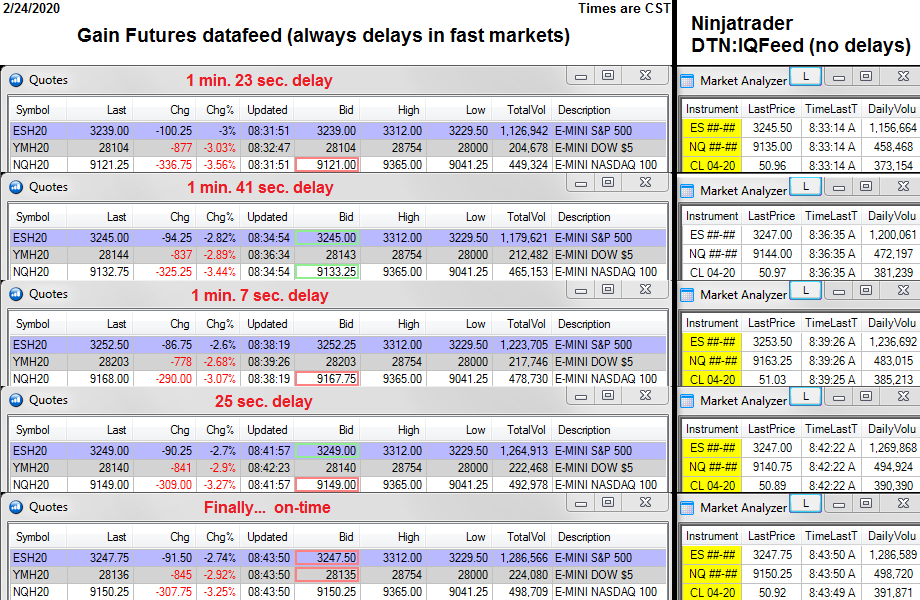Click the L link button in the 8:43:50 Market Analyzer
Screen dimensions: 920x600
coord(805,503)
